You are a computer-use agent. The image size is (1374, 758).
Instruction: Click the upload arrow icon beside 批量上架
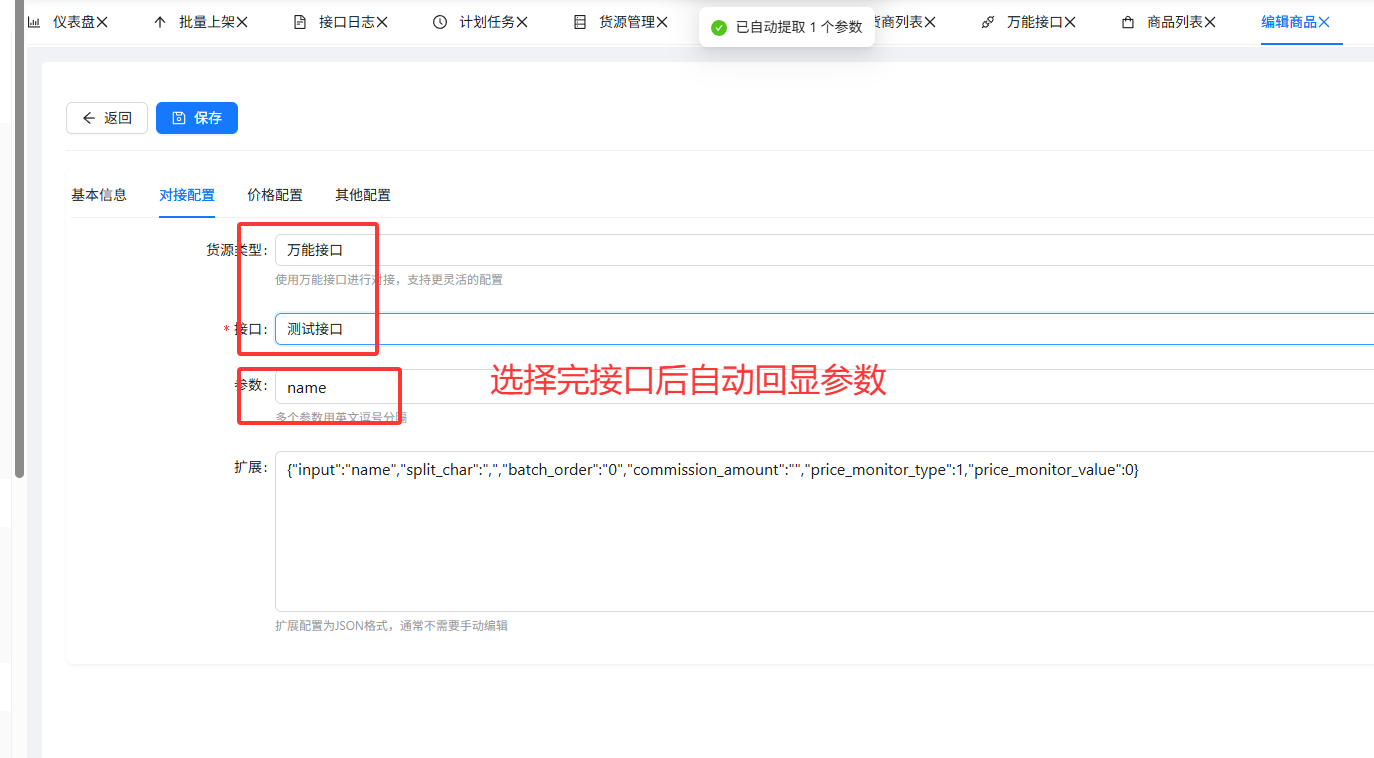coord(160,22)
